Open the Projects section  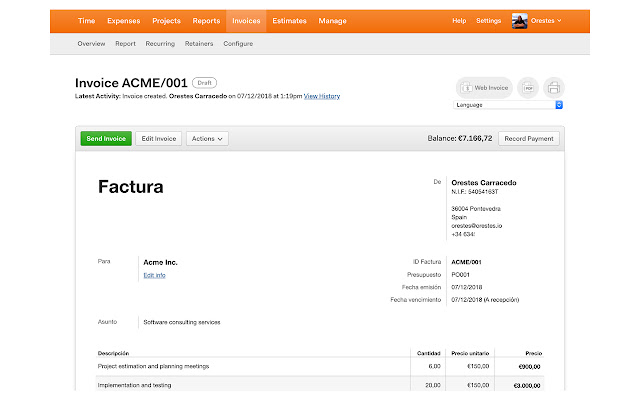166,20
